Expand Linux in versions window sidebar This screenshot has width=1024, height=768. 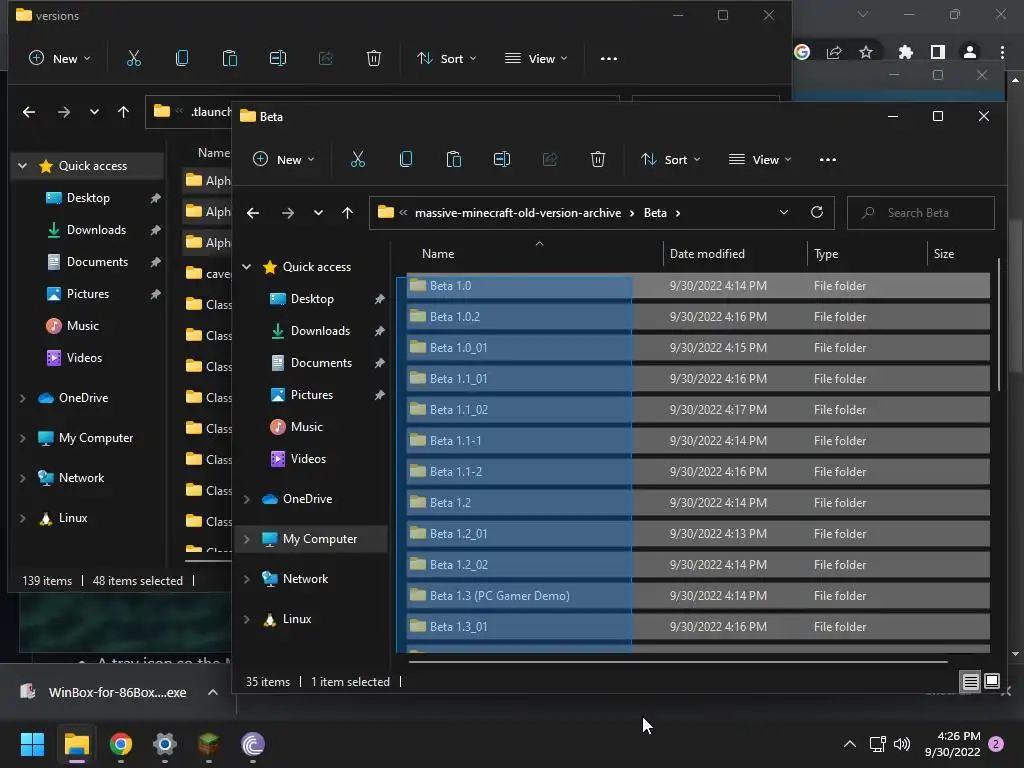(23, 518)
